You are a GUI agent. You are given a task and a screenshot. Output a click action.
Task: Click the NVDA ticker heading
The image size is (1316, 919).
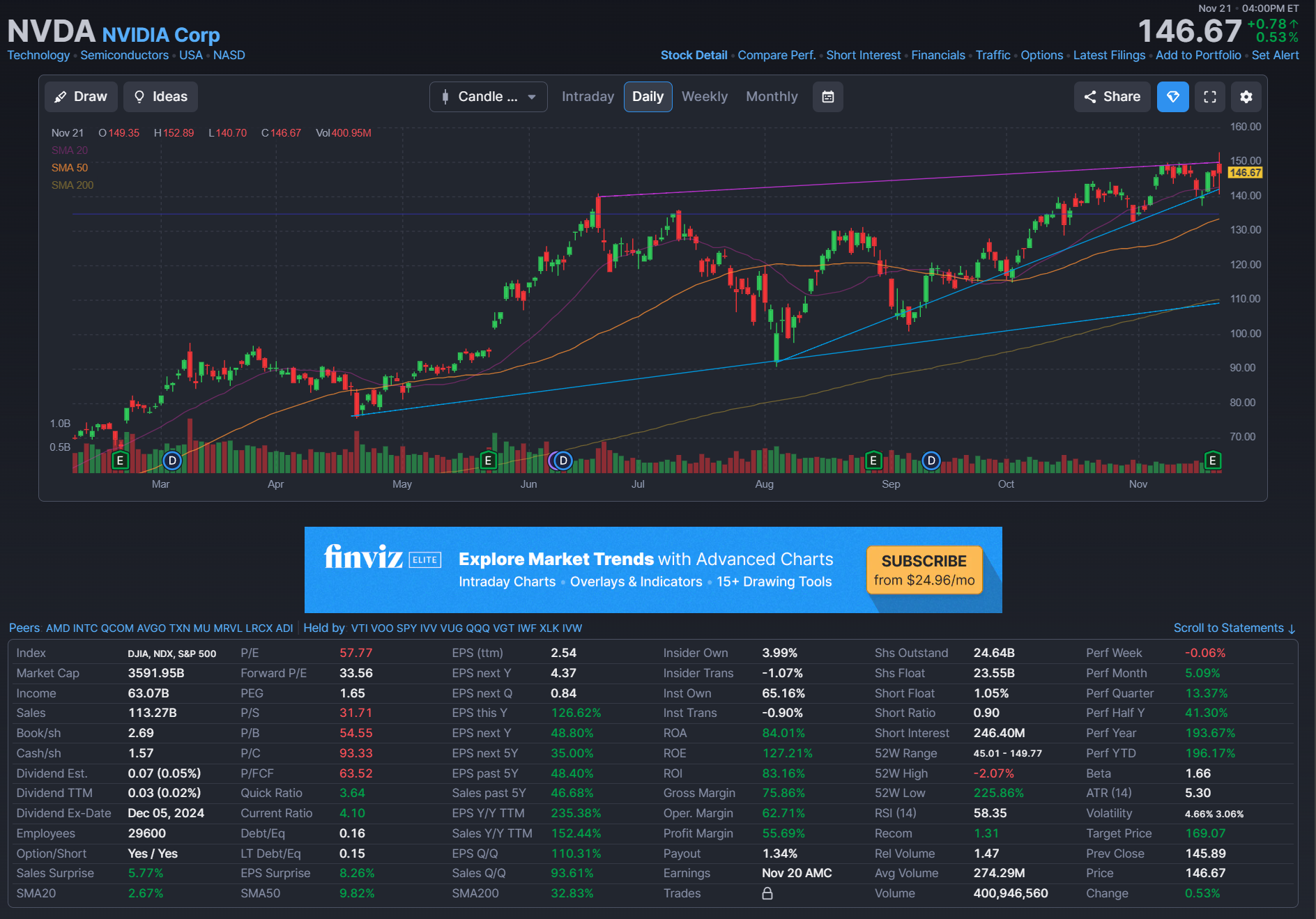point(51,31)
